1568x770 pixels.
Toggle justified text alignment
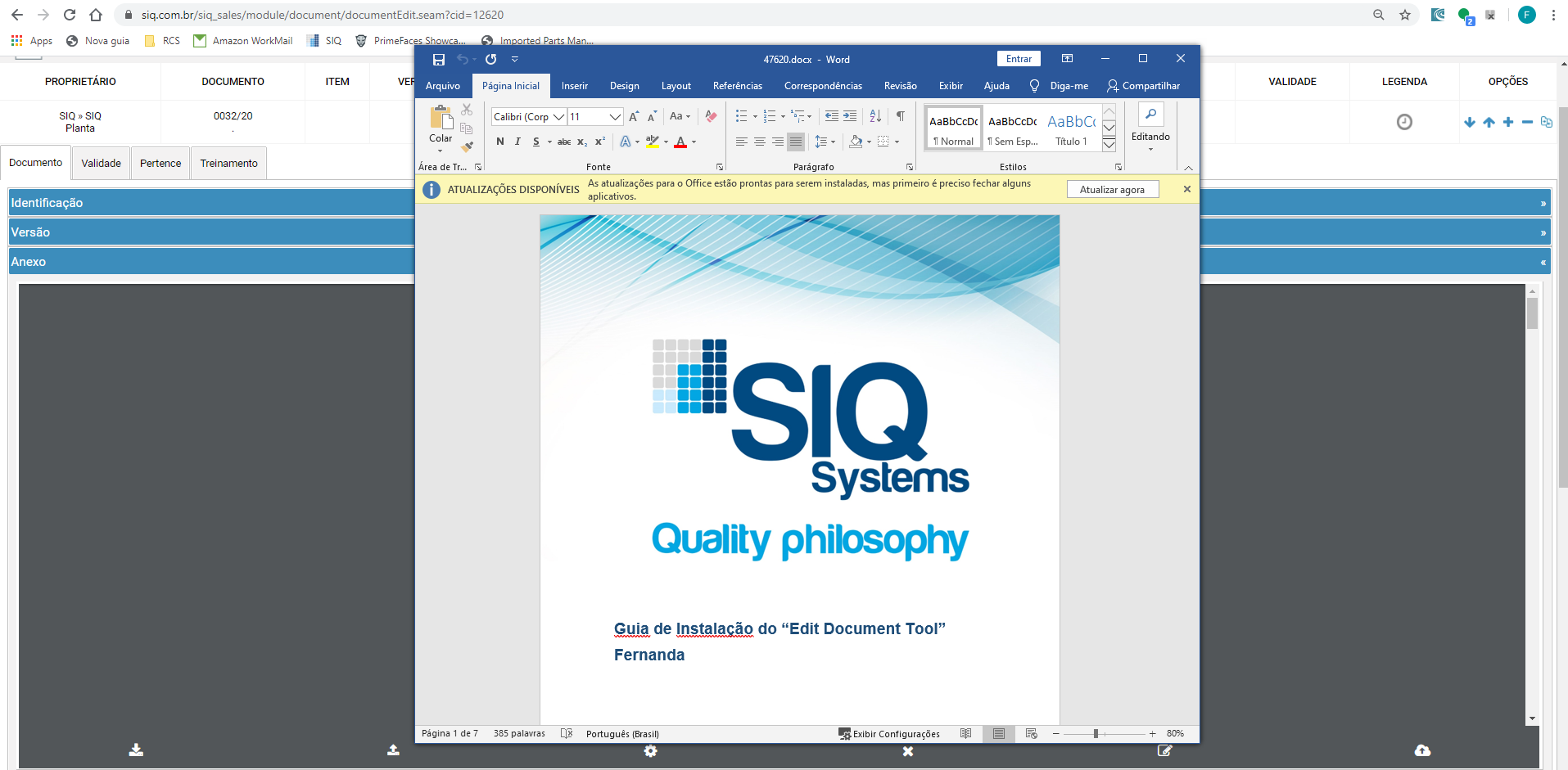(x=796, y=142)
